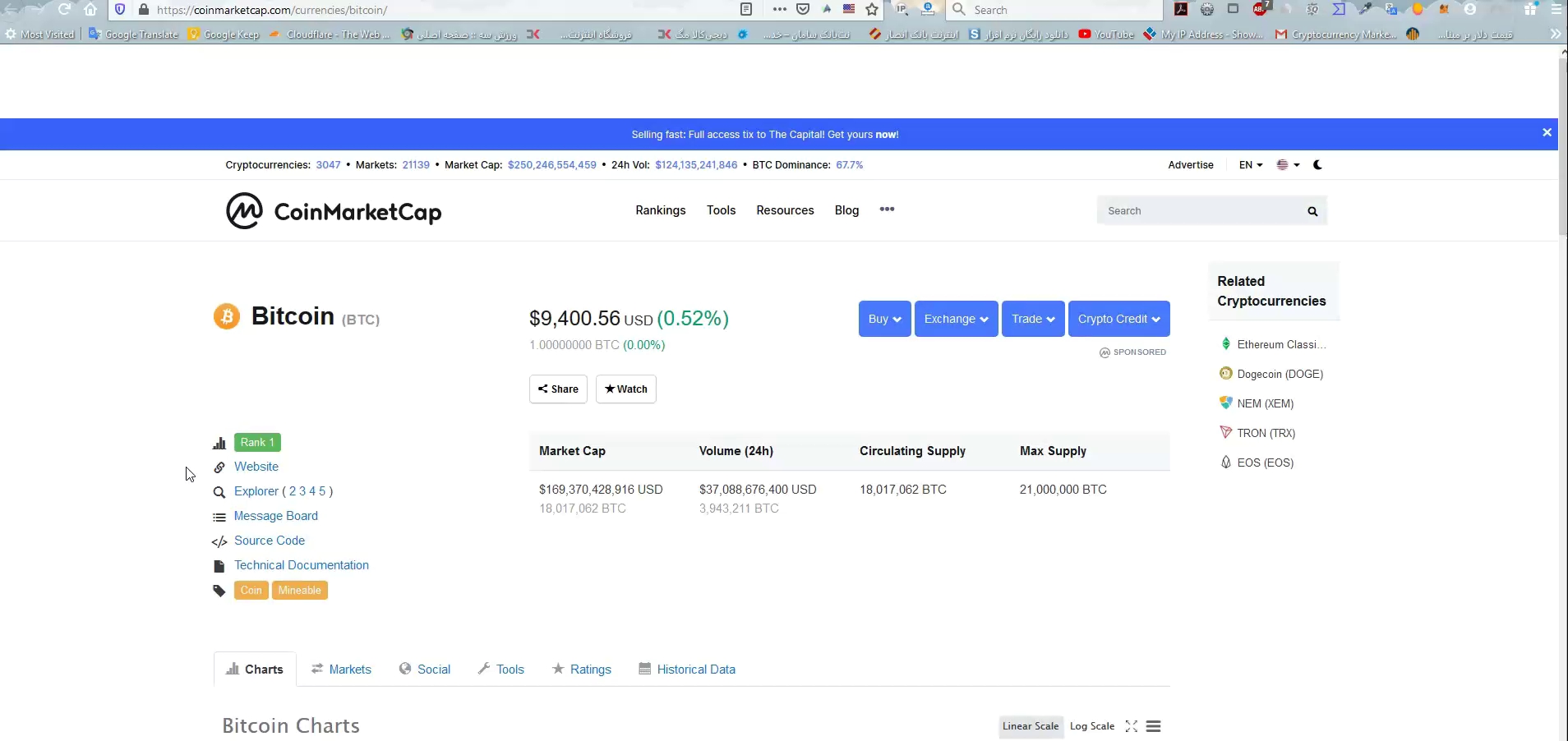
Task: Open the Historical Data tab
Action: point(687,670)
